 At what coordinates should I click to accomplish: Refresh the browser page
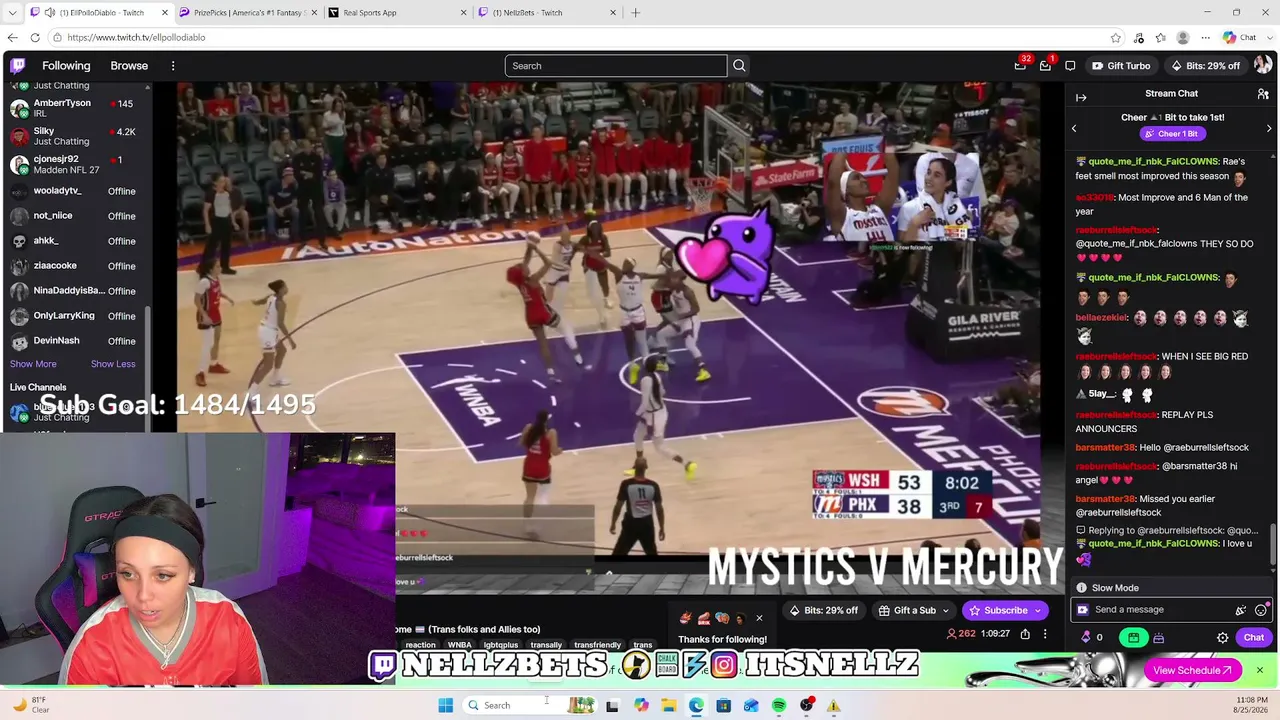35,38
